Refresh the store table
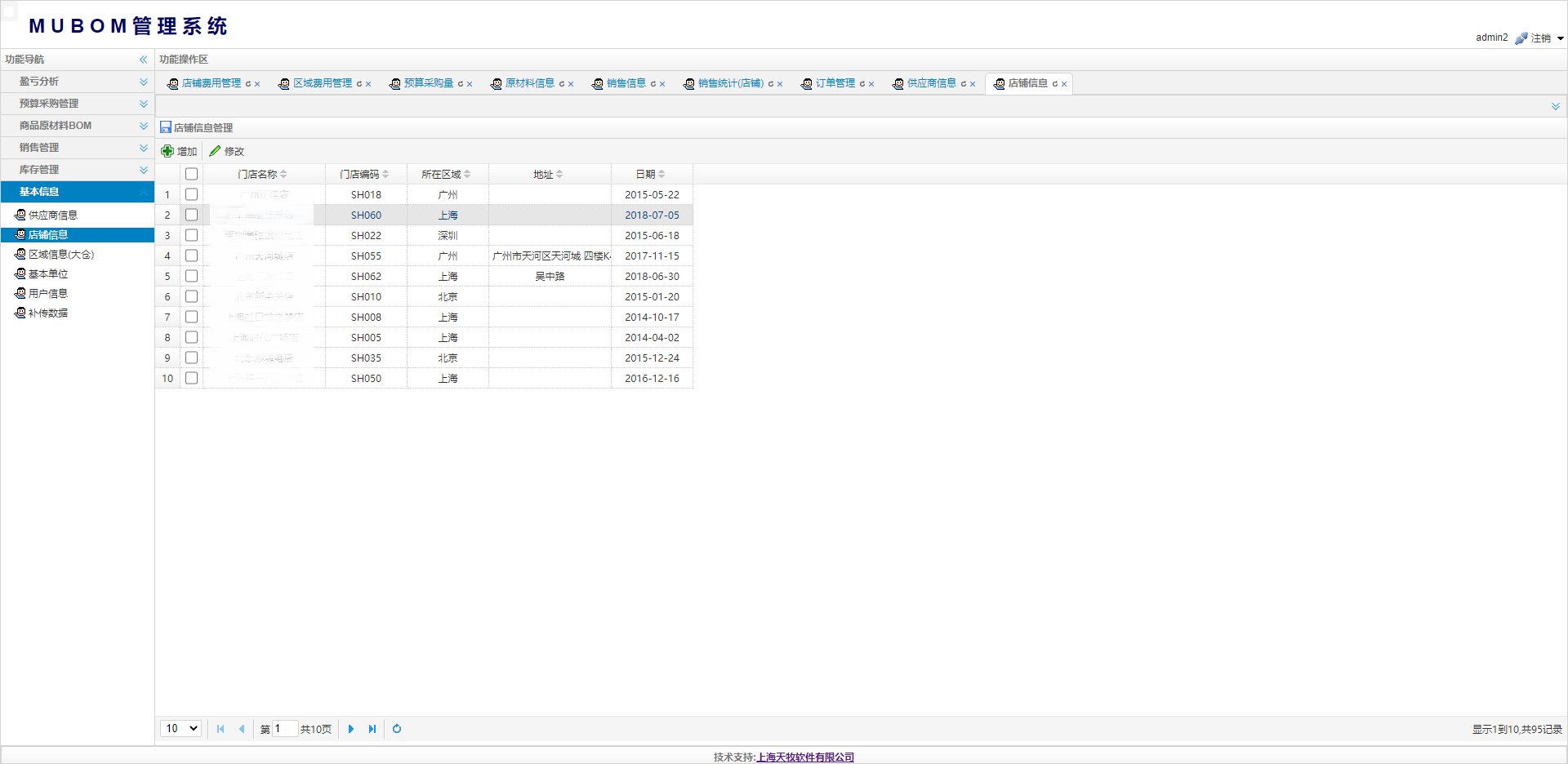Screen dimensions: 1568x764 pyautogui.click(x=397, y=729)
